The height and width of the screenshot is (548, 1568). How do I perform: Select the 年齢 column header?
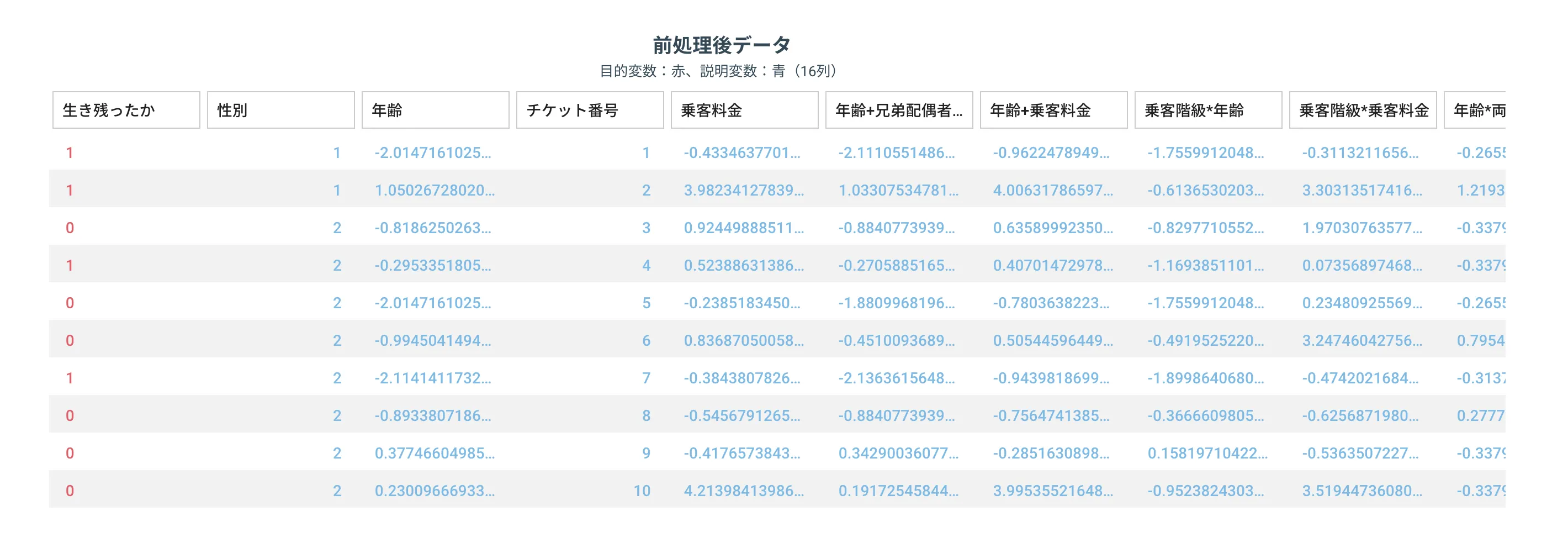tap(435, 110)
